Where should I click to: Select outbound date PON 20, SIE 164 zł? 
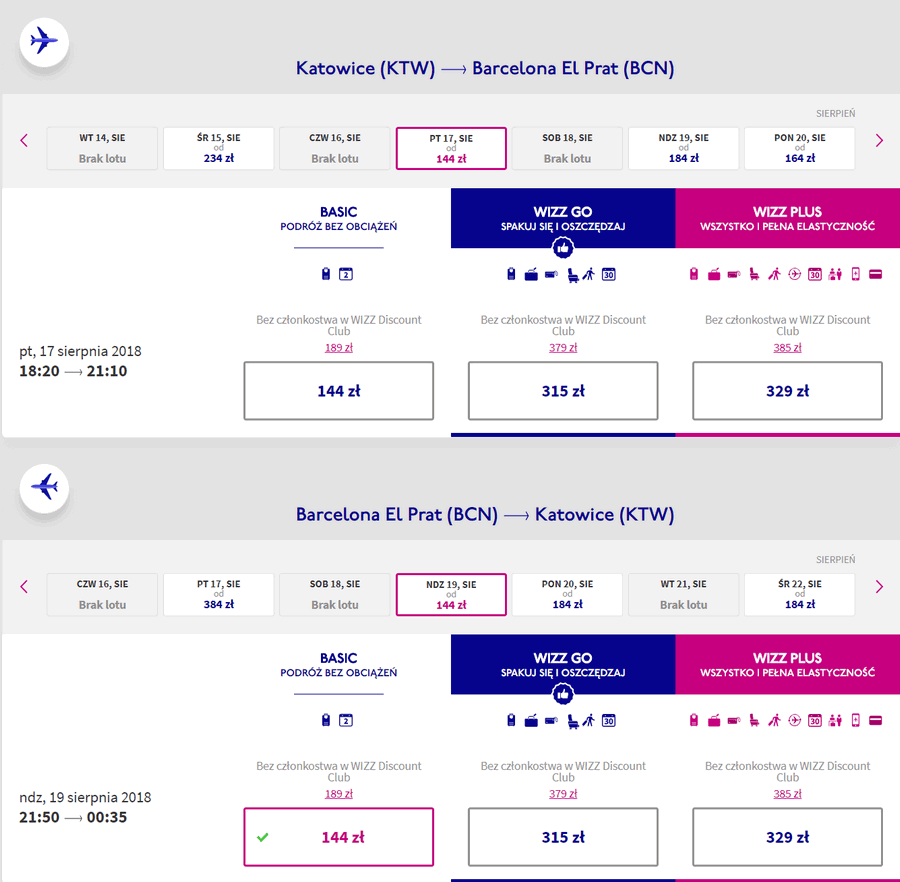(x=800, y=148)
